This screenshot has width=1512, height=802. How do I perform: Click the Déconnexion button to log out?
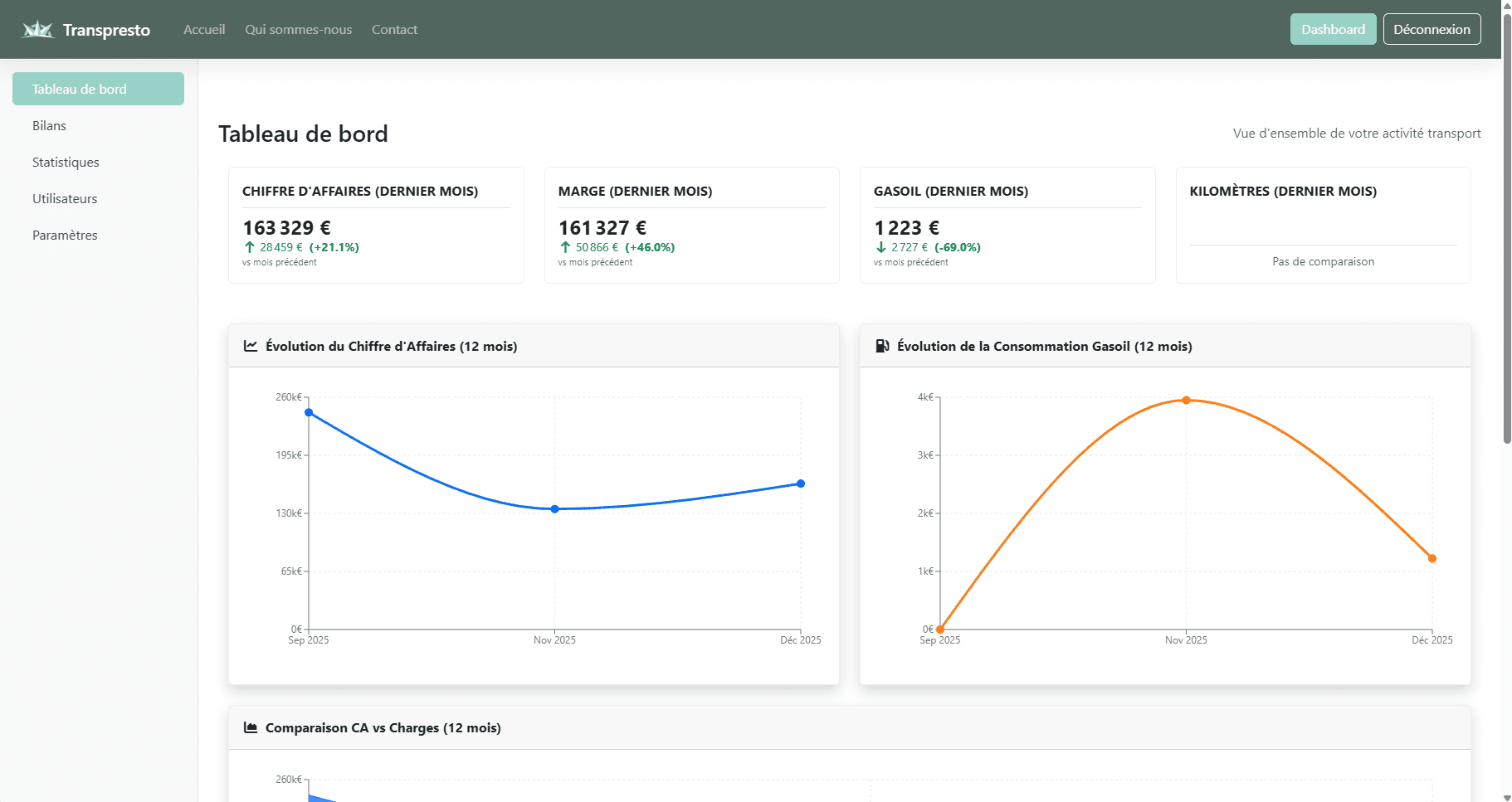[x=1432, y=29]
